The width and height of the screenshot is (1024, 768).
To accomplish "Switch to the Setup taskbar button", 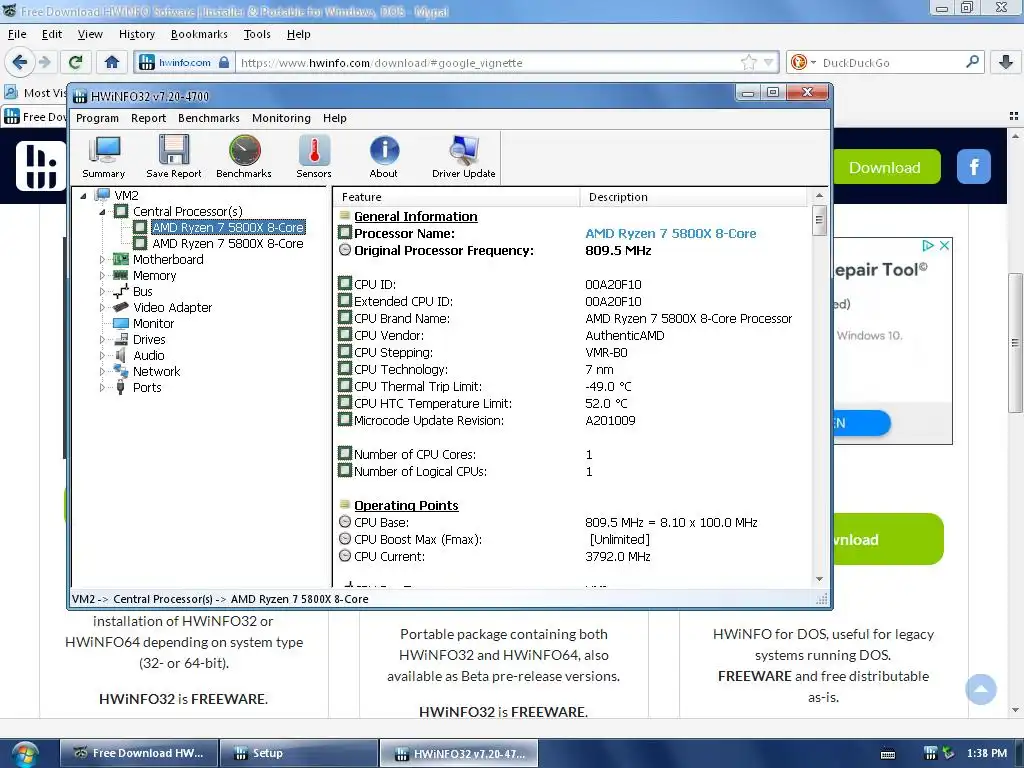I will tap(298, 753).
